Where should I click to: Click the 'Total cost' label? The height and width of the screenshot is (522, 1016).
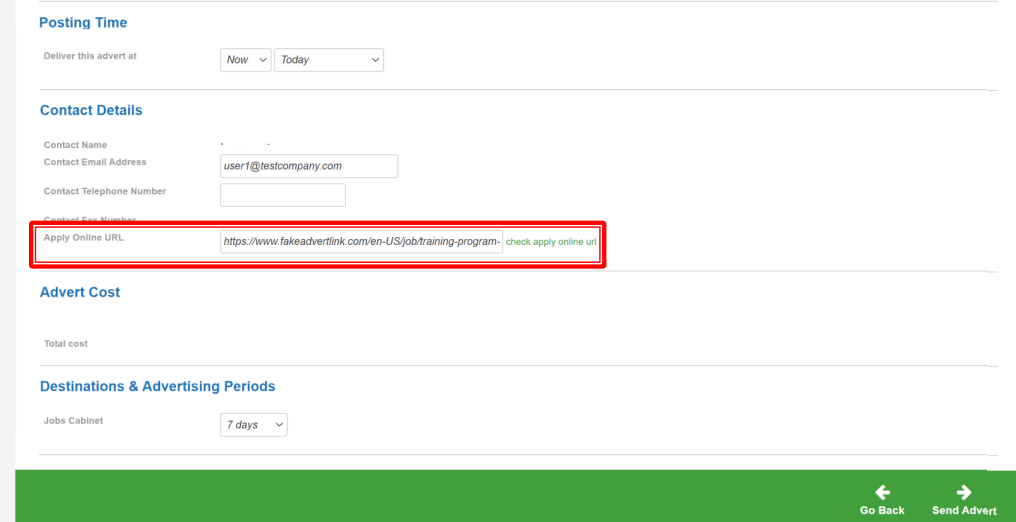65,343
